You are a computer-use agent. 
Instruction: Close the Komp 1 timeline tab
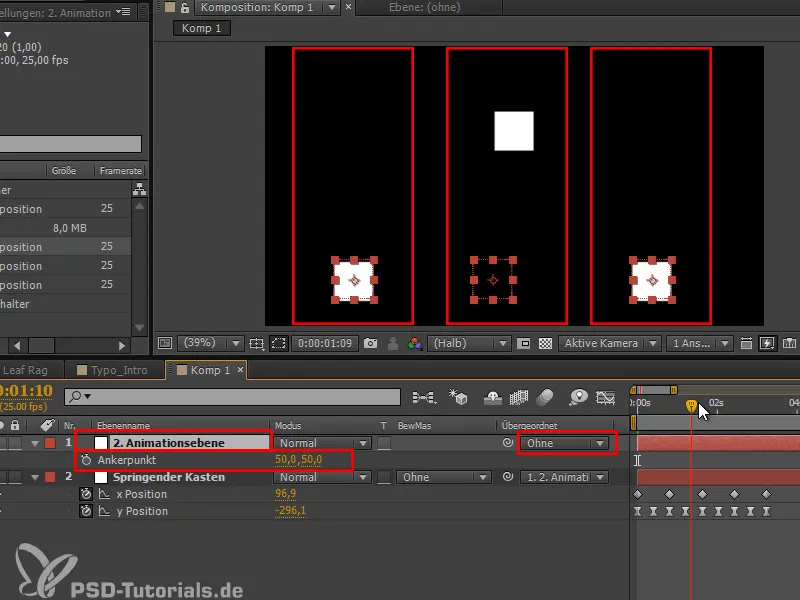click(240, 369)
